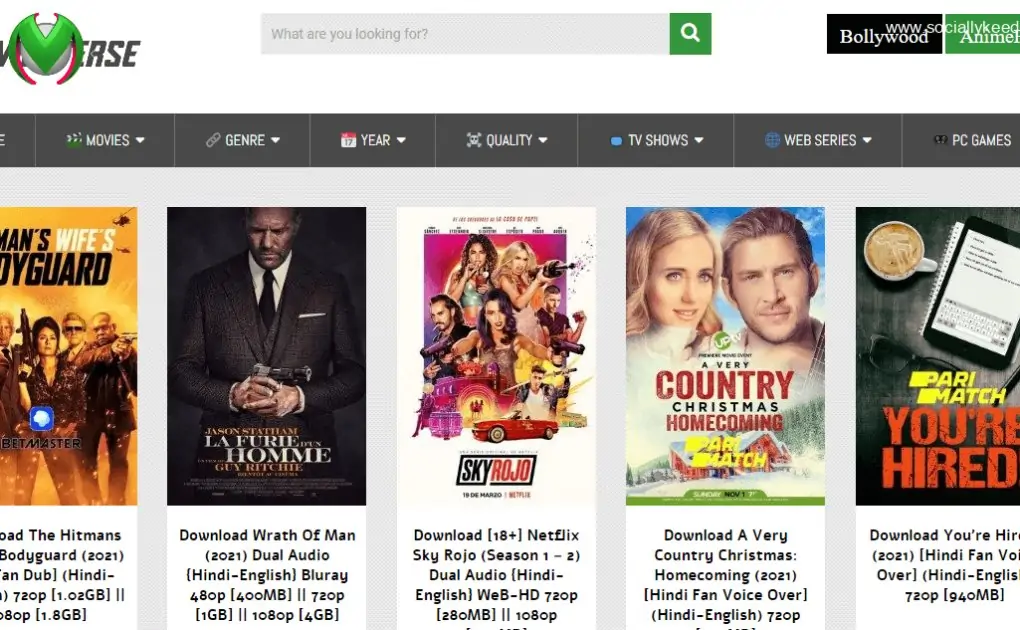1020x630 pixels.
Task: Click the Year menu calendar icon
Action: tap(349, 140)
